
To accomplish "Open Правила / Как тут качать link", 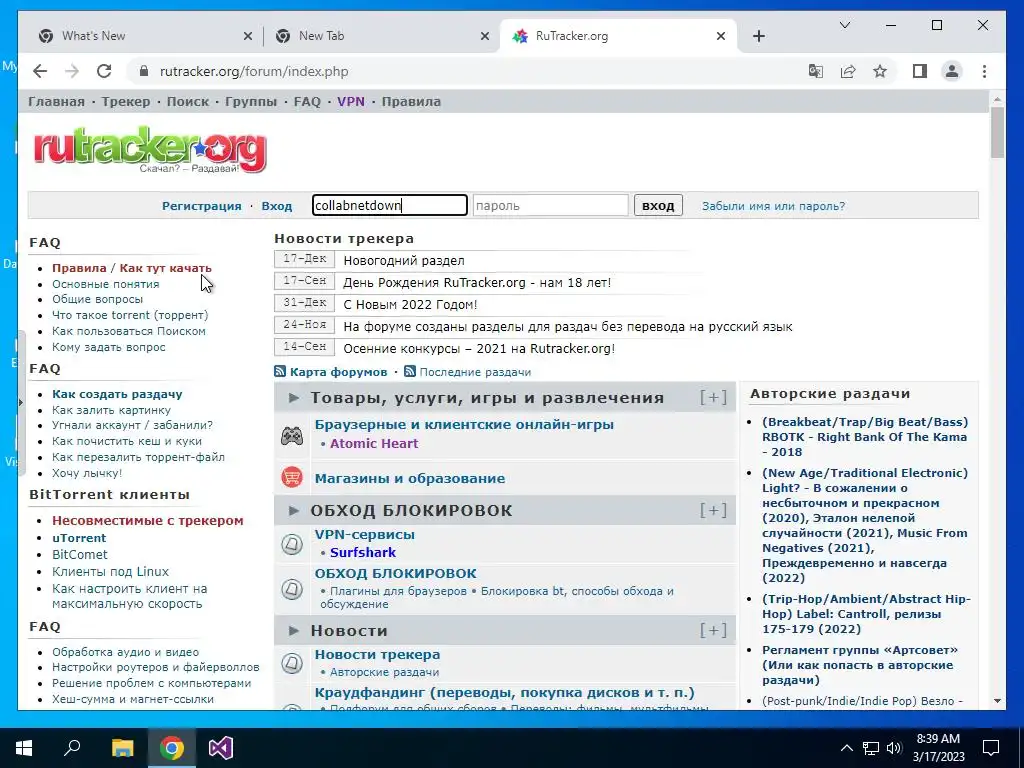I will (x=132, y=268).
